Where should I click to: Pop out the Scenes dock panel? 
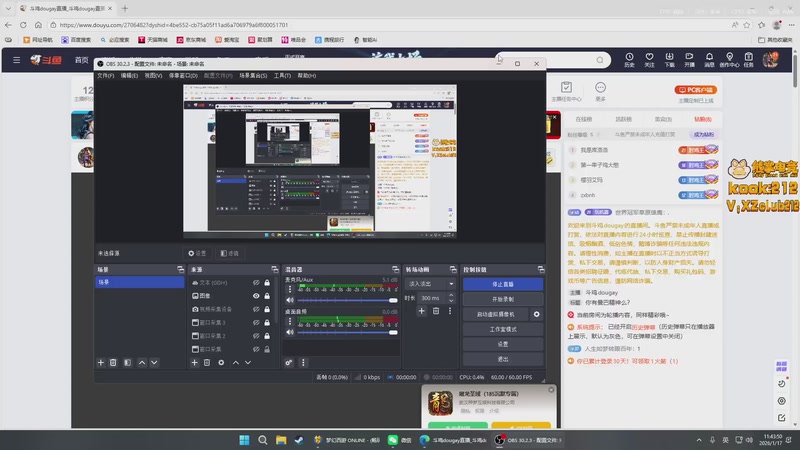pos(180,269)
